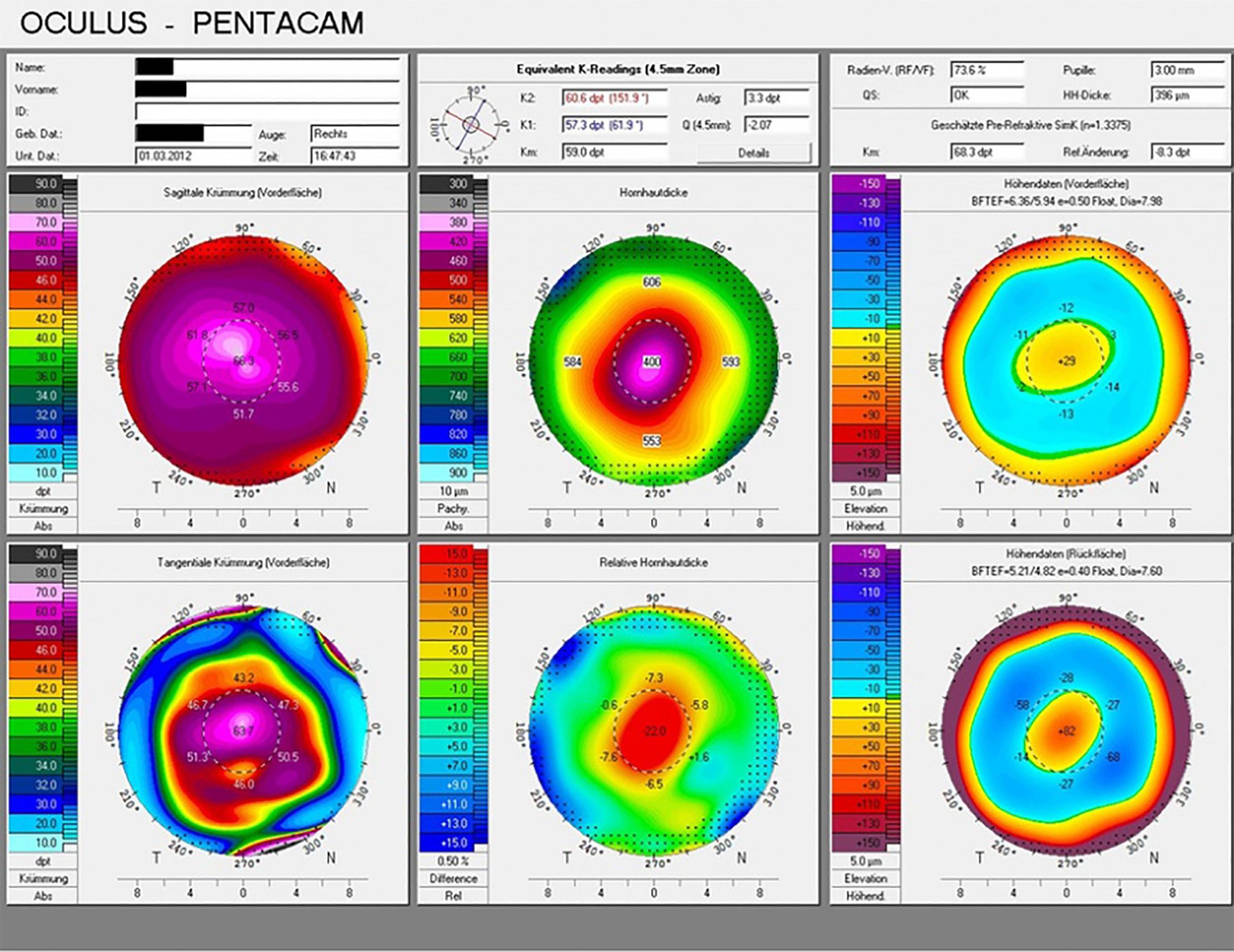Viewport: 1234px width, 952px height.
Task: Select the K1 value field
Action: [614, 125]
